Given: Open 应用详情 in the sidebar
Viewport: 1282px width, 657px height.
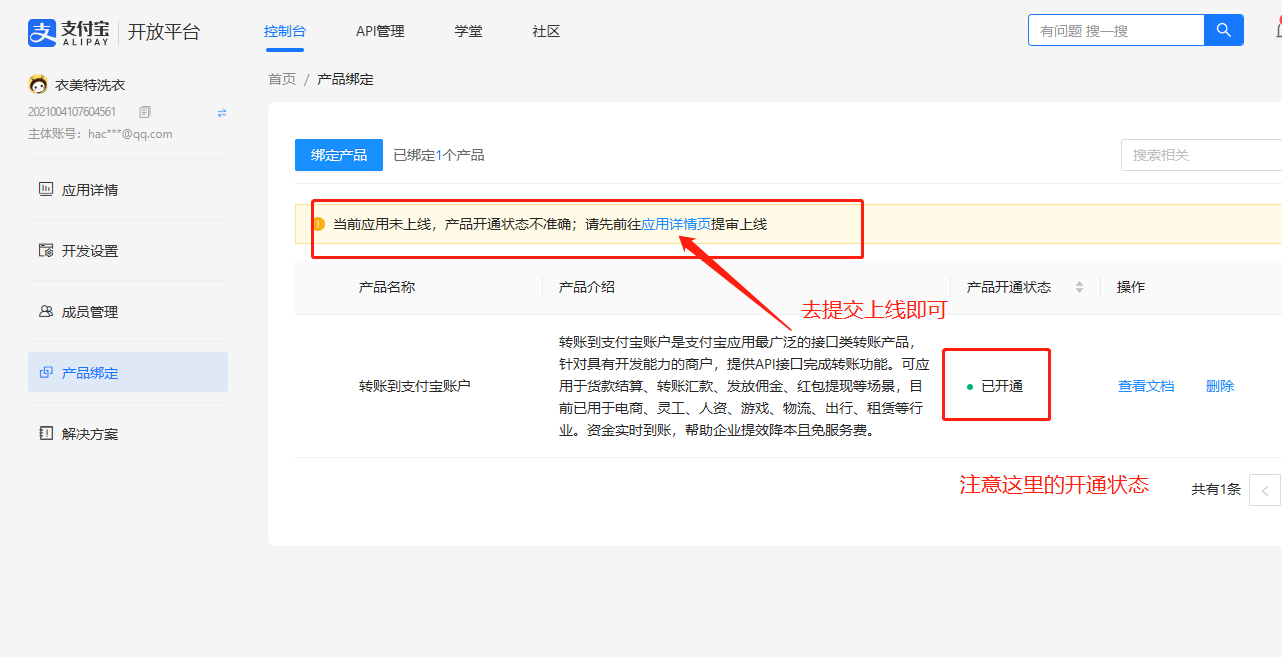Looking at the screenshot, I should 90,190.
